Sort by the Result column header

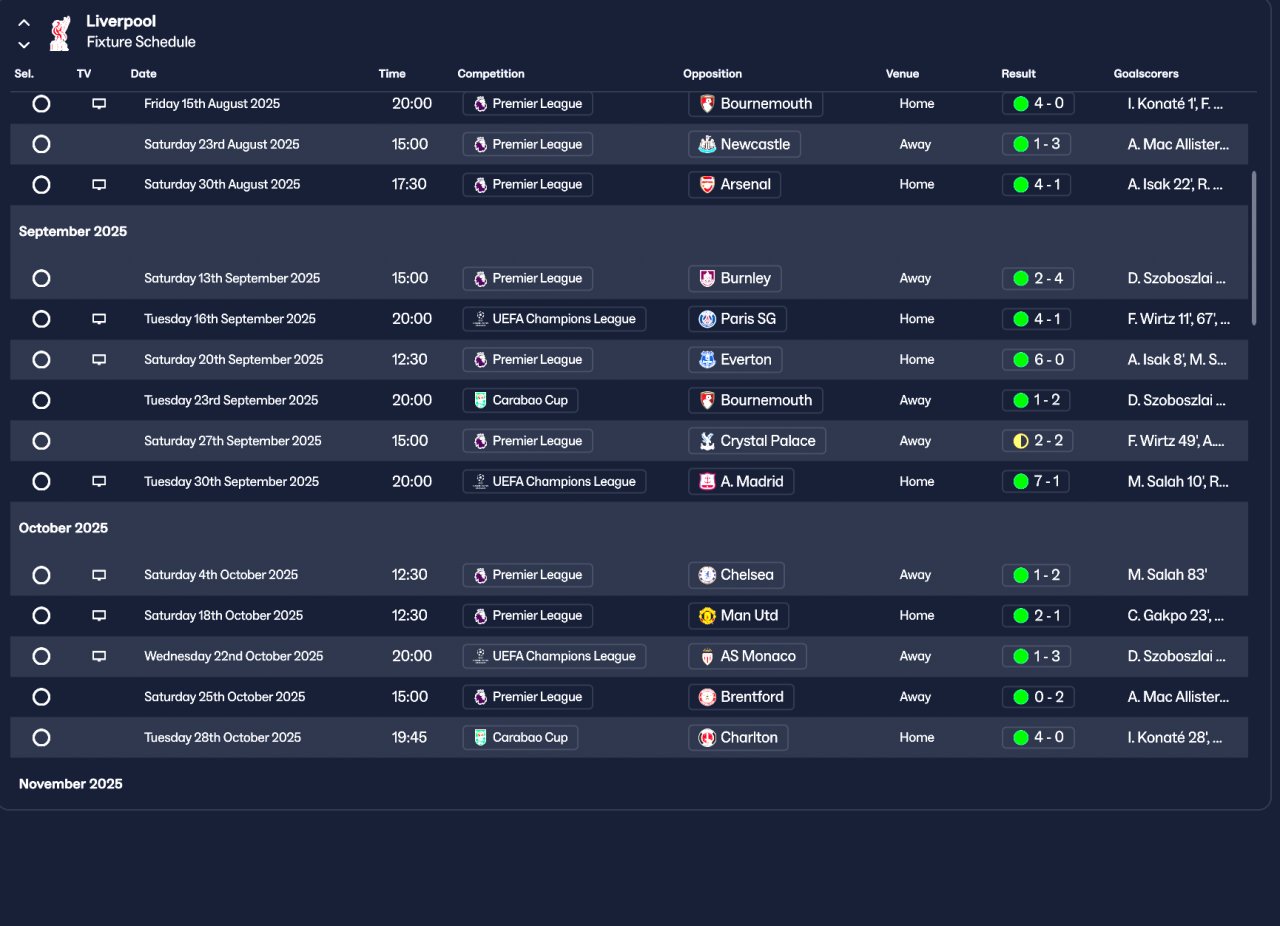pyautogui.click(x=1019, y=74)
